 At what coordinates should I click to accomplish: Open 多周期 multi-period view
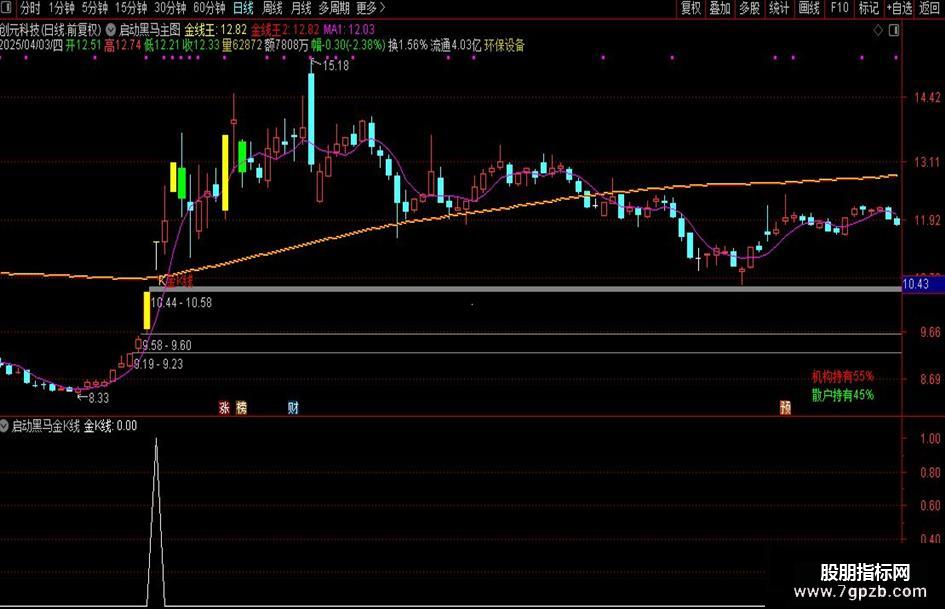click(334, 8)
